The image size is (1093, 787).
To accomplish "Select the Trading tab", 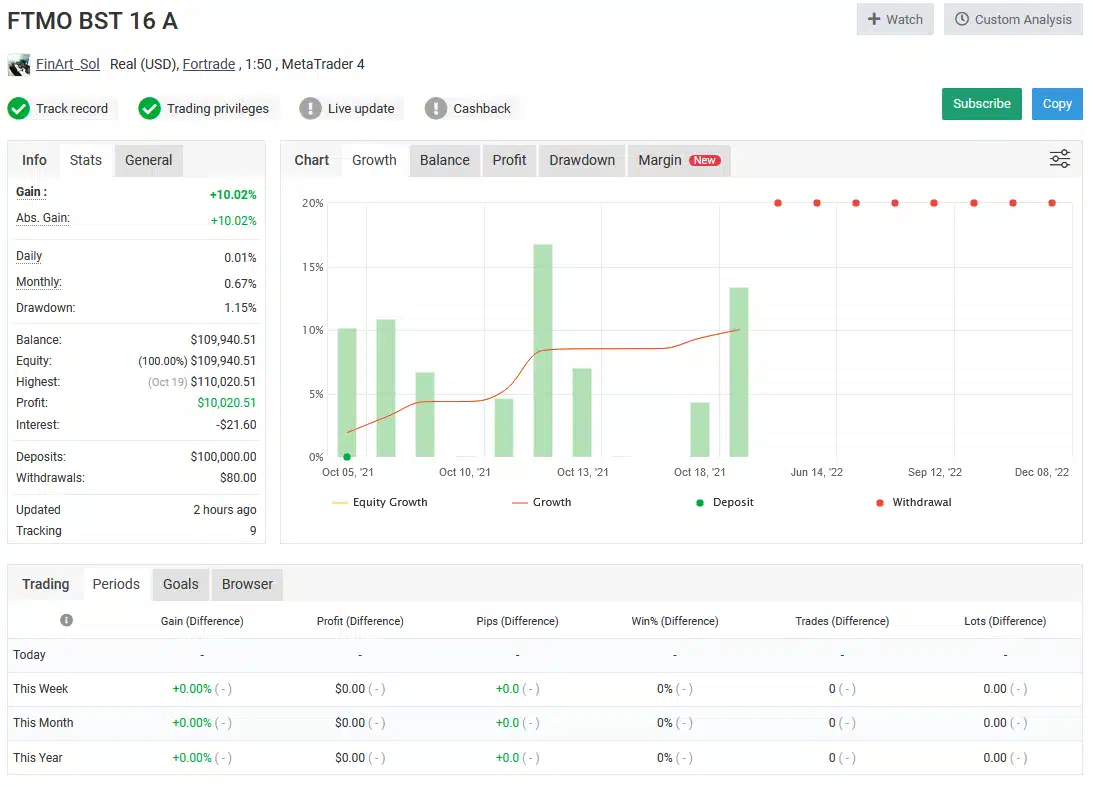I will pyautogui.click(x=45, y=584).
